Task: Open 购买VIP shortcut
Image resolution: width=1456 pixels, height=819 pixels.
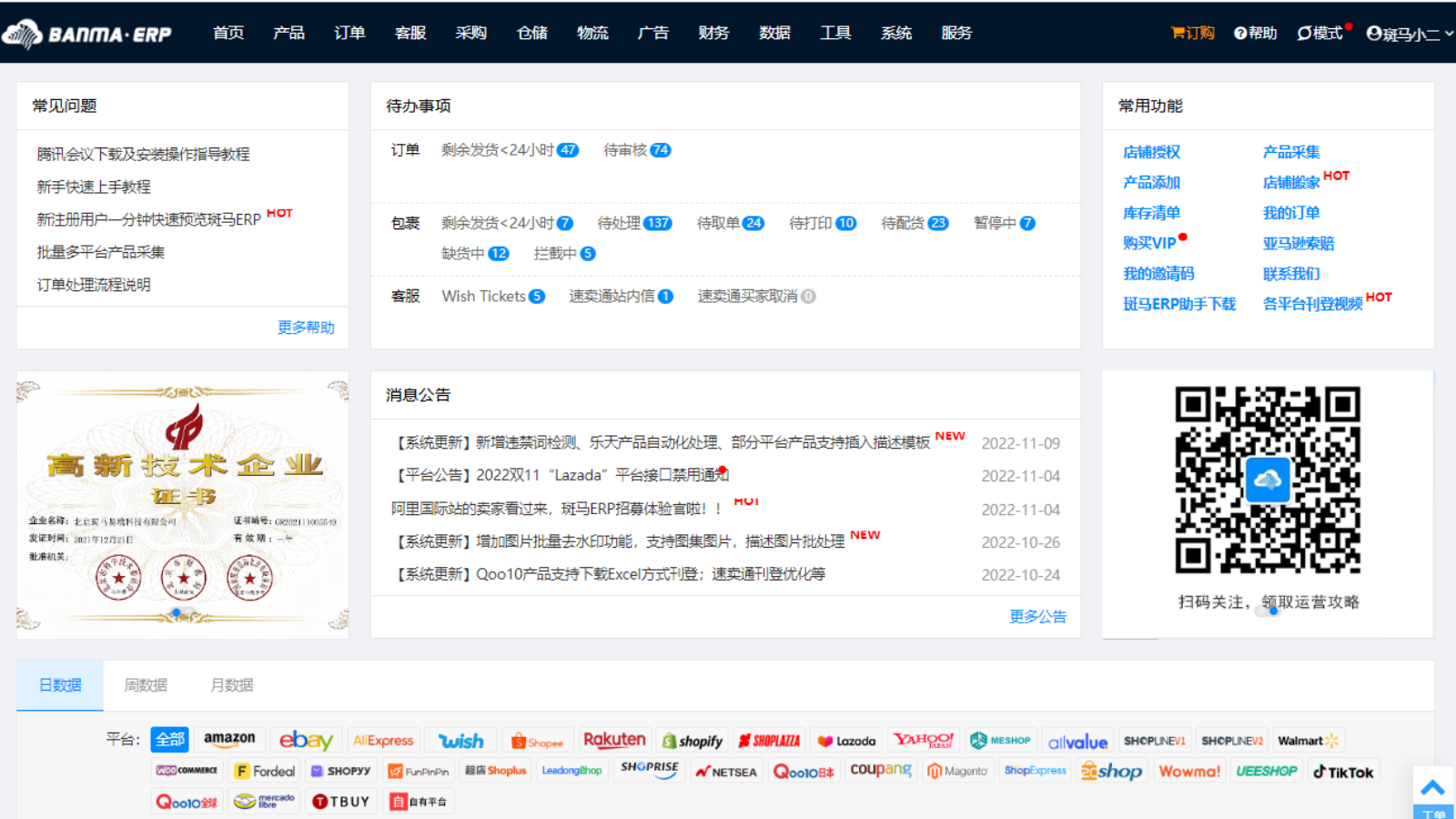Action: pos(1150,244)
